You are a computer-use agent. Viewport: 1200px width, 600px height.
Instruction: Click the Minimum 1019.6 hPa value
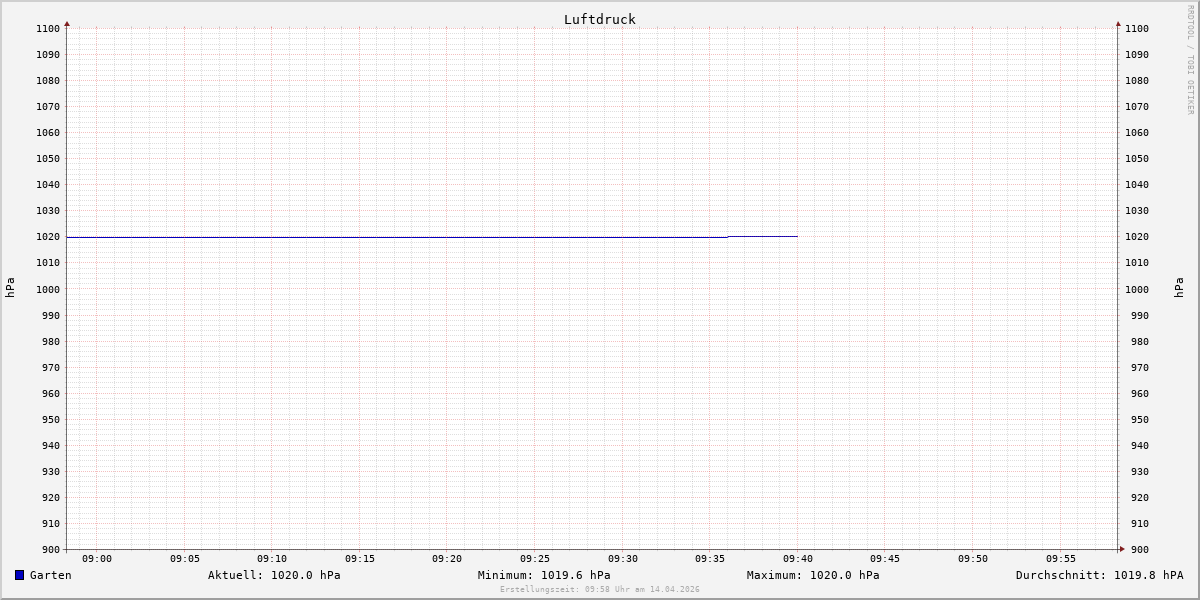[x=544, y=575]
